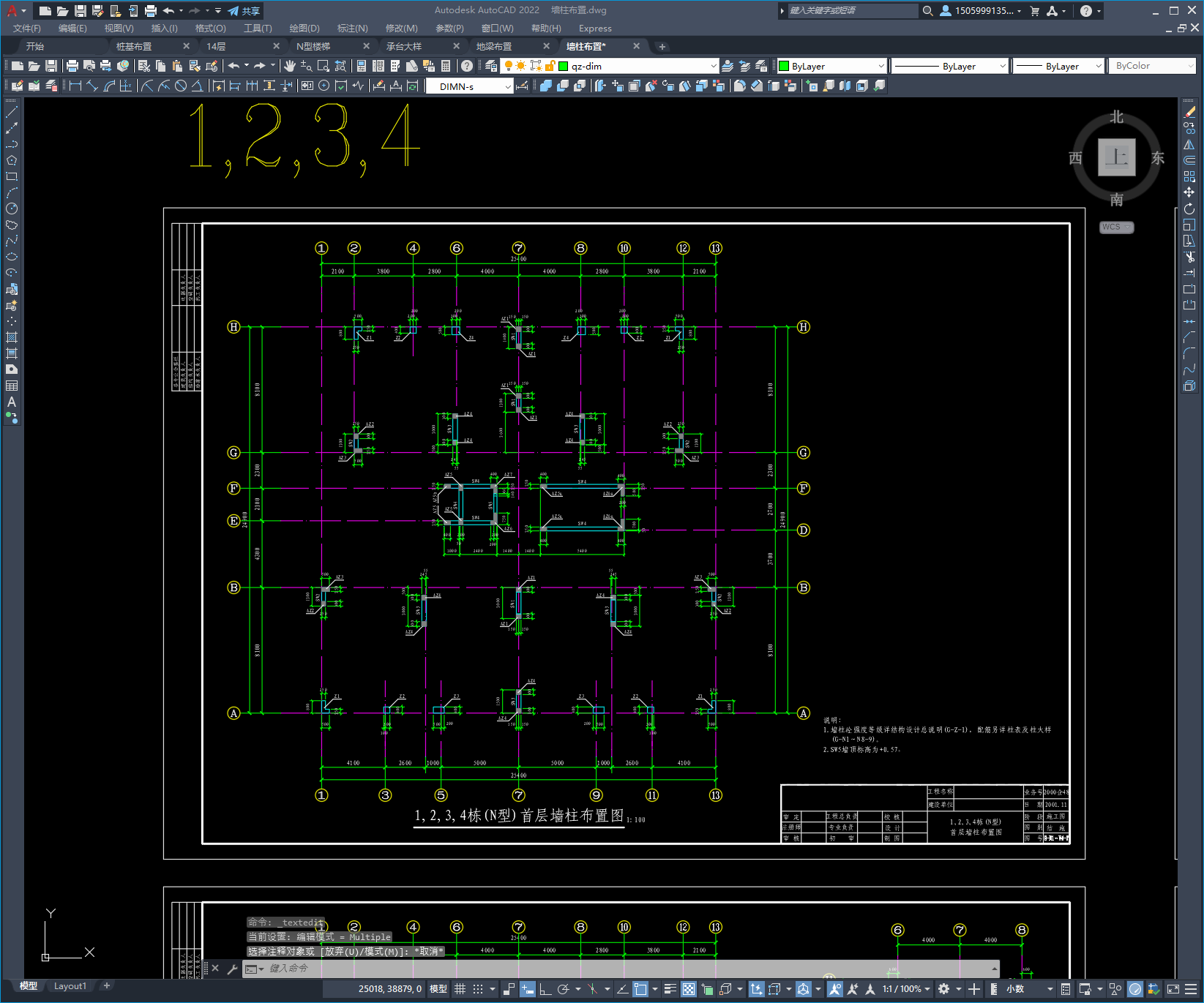This screenshot has height=1003, width=1204.
Task: Select the Circle tool in draw toolbar
Action: point(12,209)
